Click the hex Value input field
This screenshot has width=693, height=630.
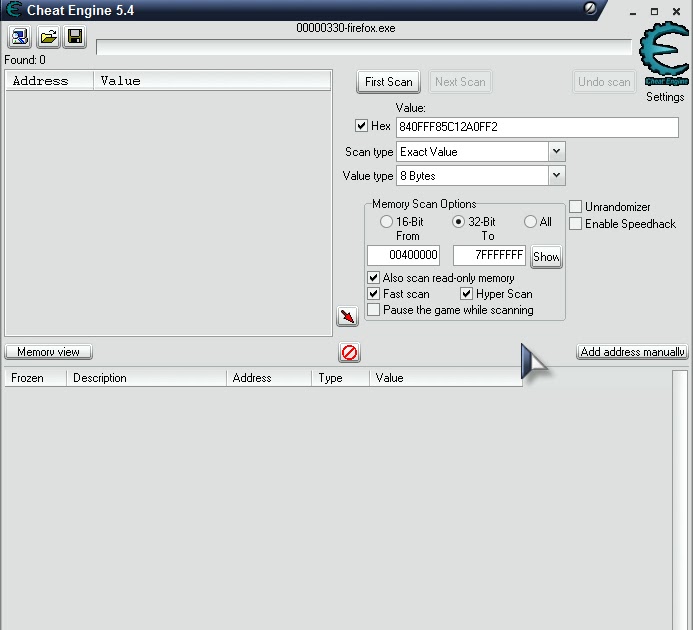coord(537,127)
